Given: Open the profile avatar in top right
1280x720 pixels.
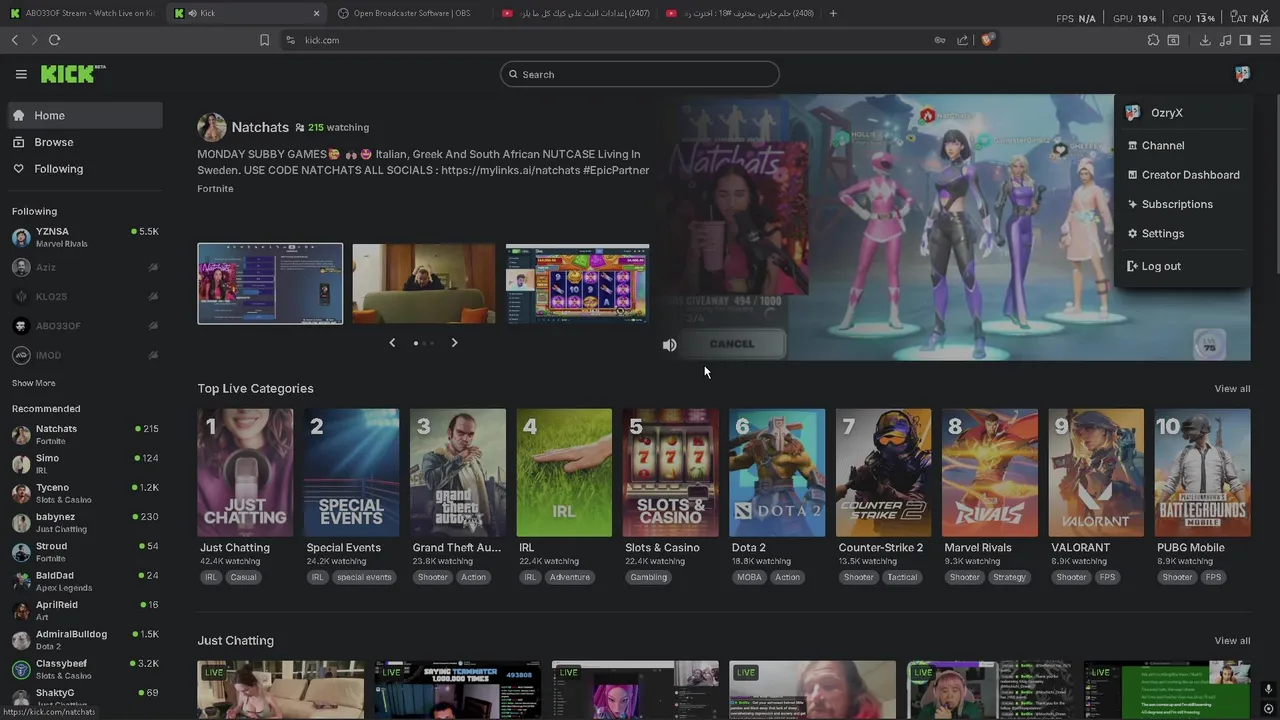Looking at the screenshot, I should (x=1242, y=74).
